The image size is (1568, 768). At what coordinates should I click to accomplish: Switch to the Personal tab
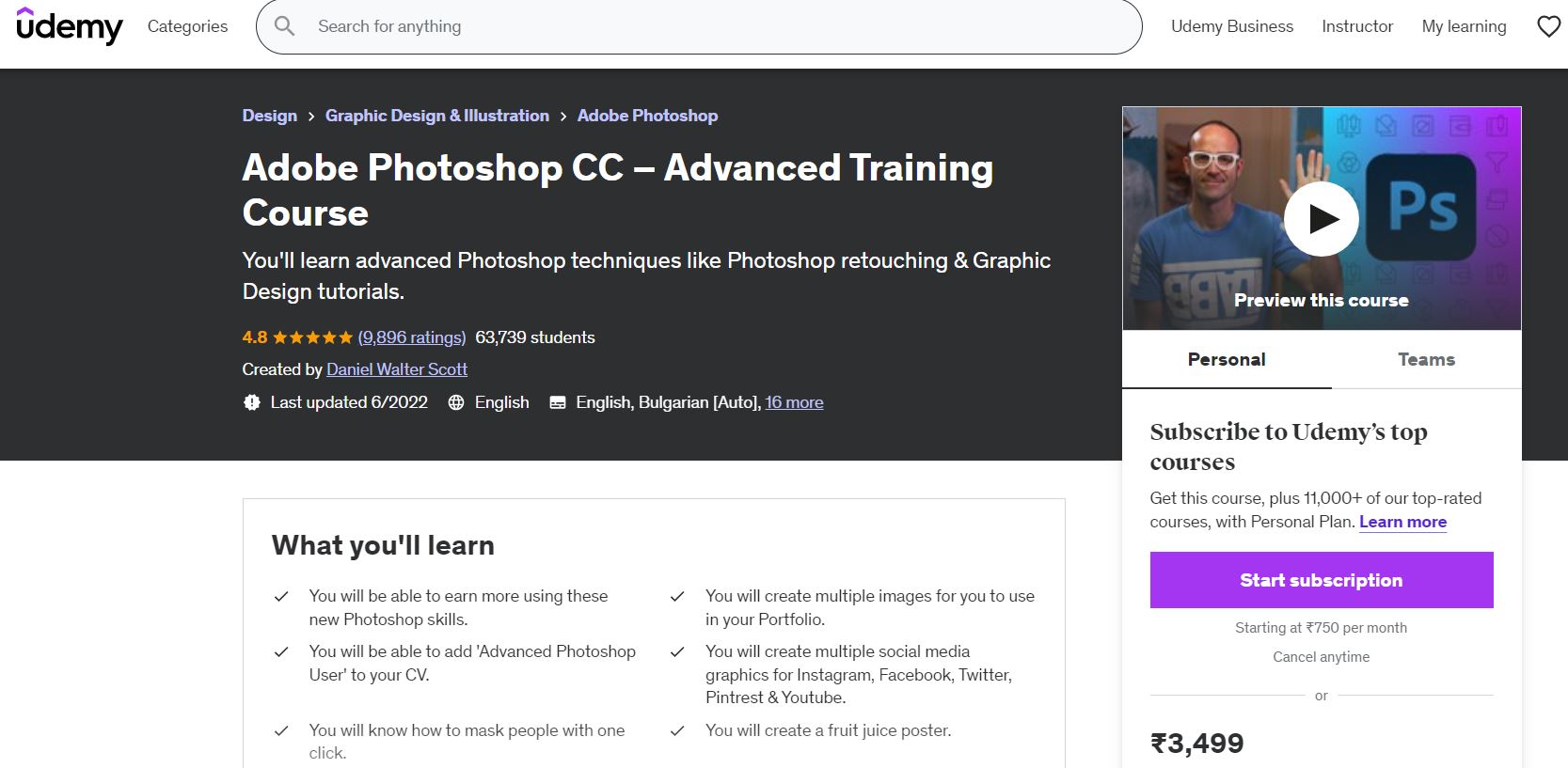click(x=1227, y=359)
